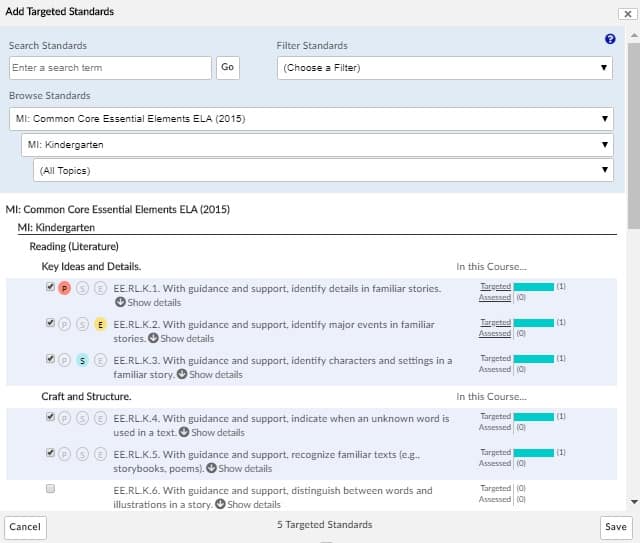Click the P priority icon for EE.RL.K.1
The width and height of the screenshot is (640, 543).
coord(64,288)
